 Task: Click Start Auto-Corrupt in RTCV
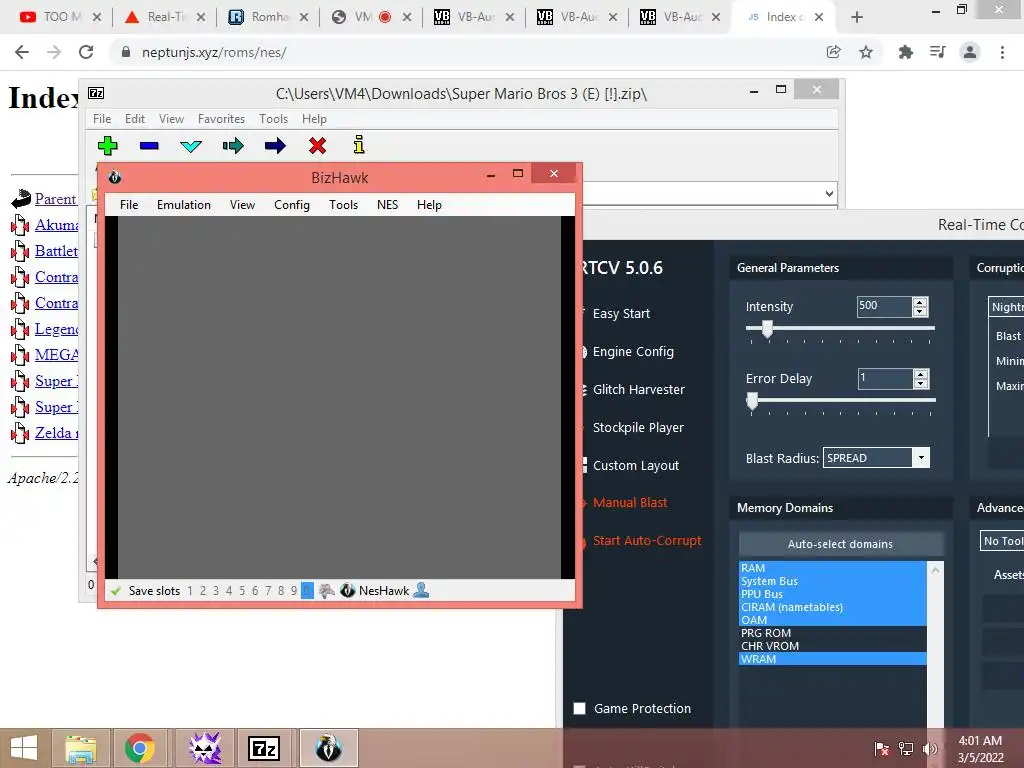pos(647,541)
